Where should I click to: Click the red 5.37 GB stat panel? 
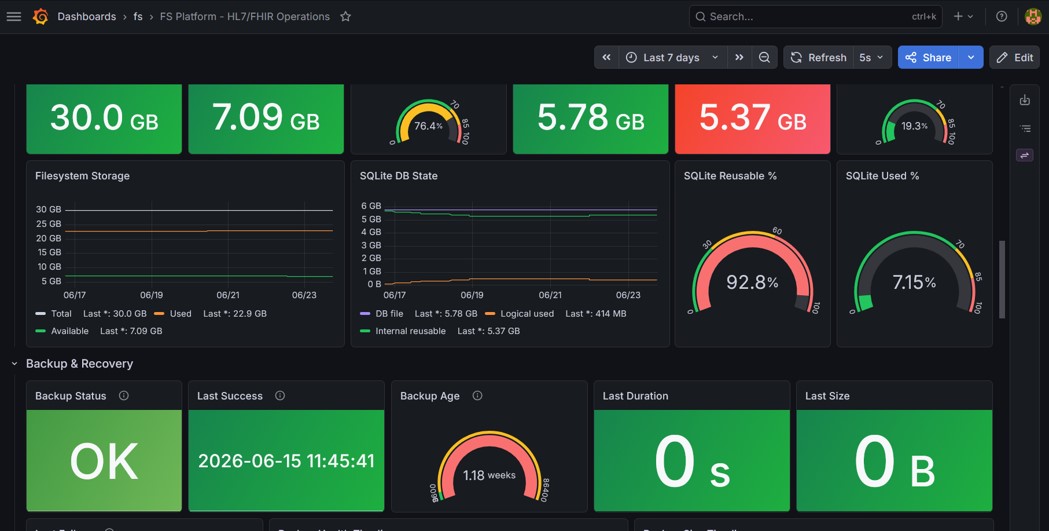point(753,118)
